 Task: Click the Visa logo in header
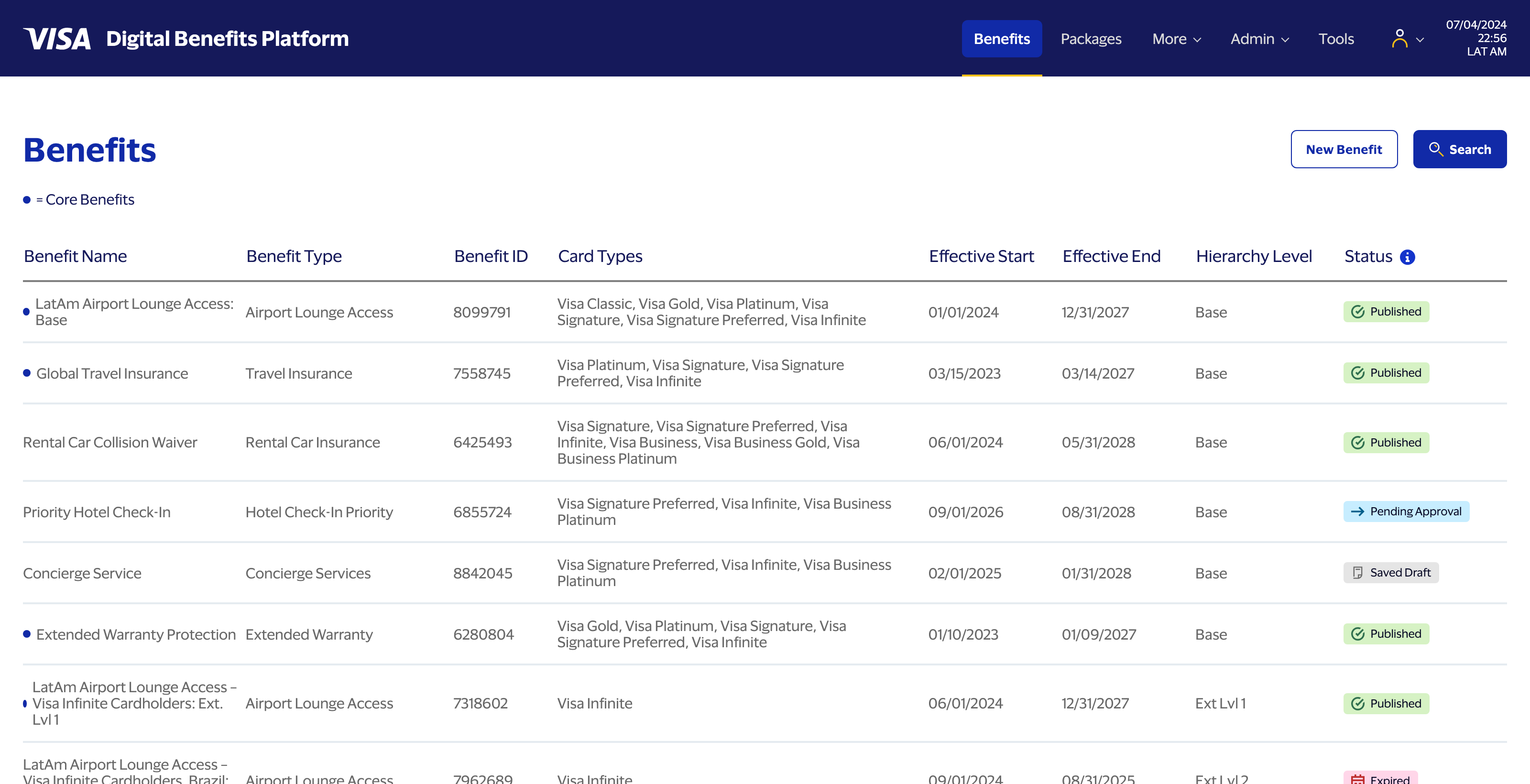[57, 39]
